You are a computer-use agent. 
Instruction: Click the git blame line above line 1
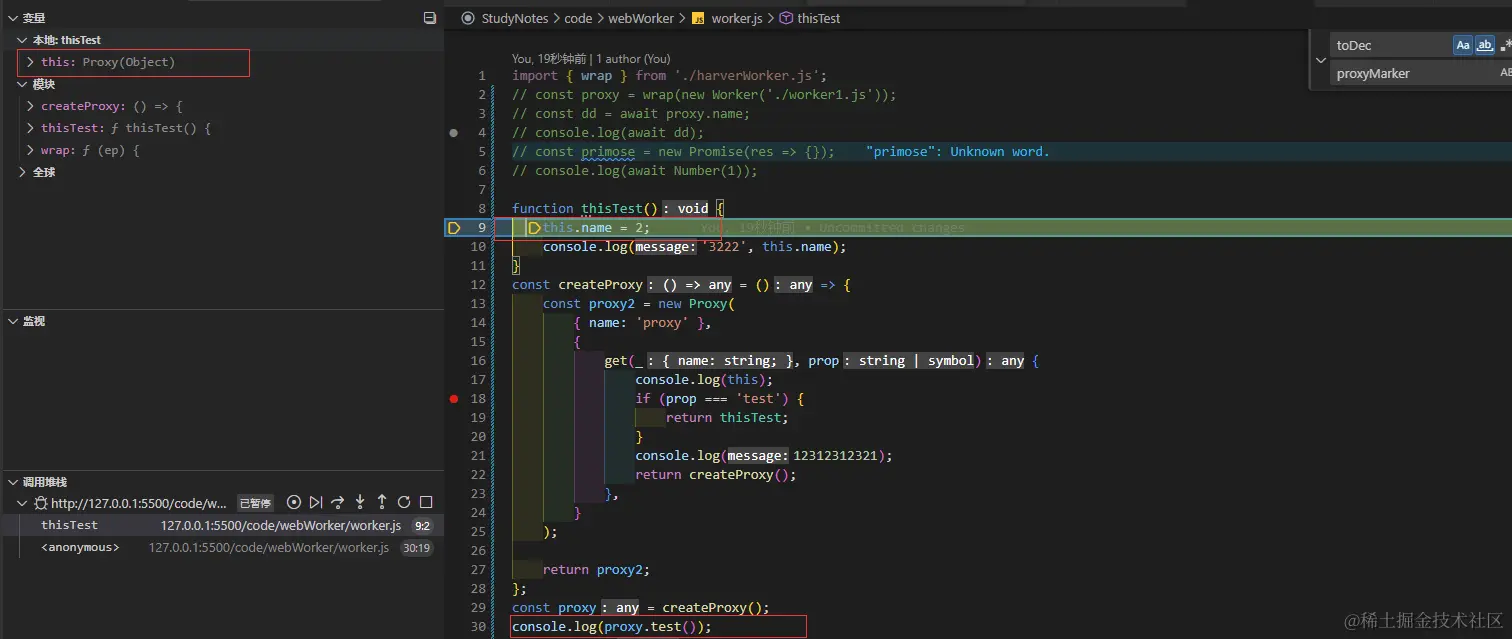[x=591, y=59]
